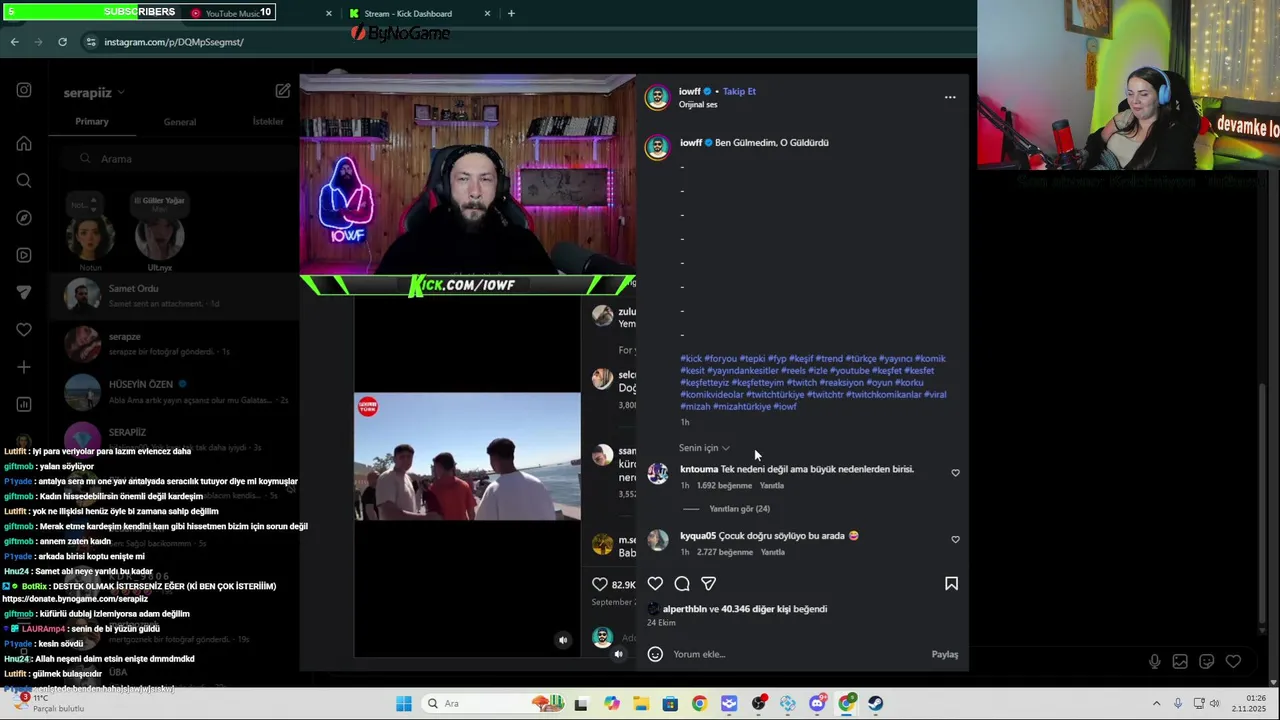The height and width of the screenshot is (720, 1280).
Task: Open the 'Senin için' comment sort dropdown
Action: click(704, 448)
